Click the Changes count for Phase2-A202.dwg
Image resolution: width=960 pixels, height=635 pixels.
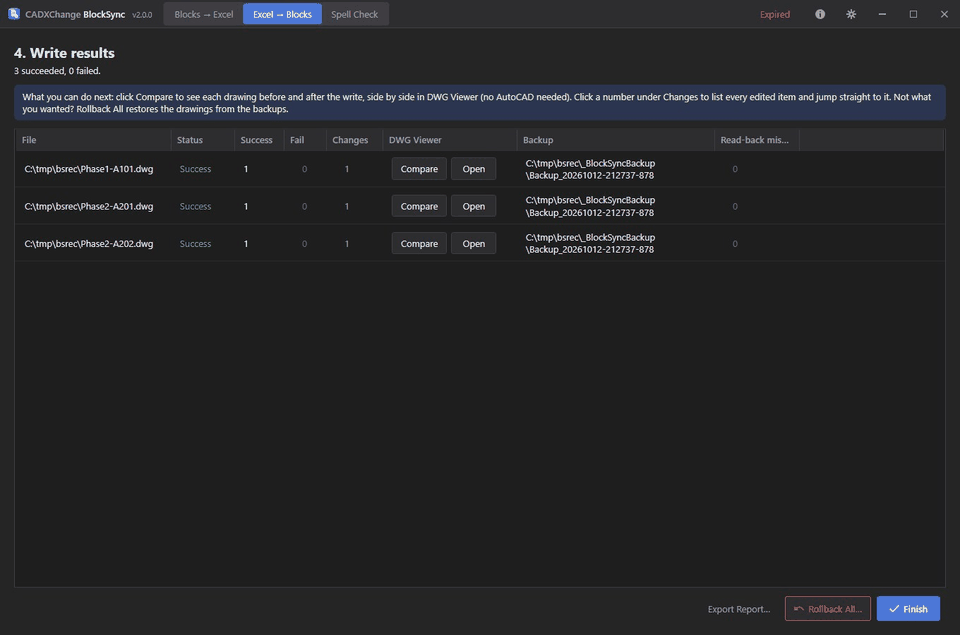coord(347,244)
